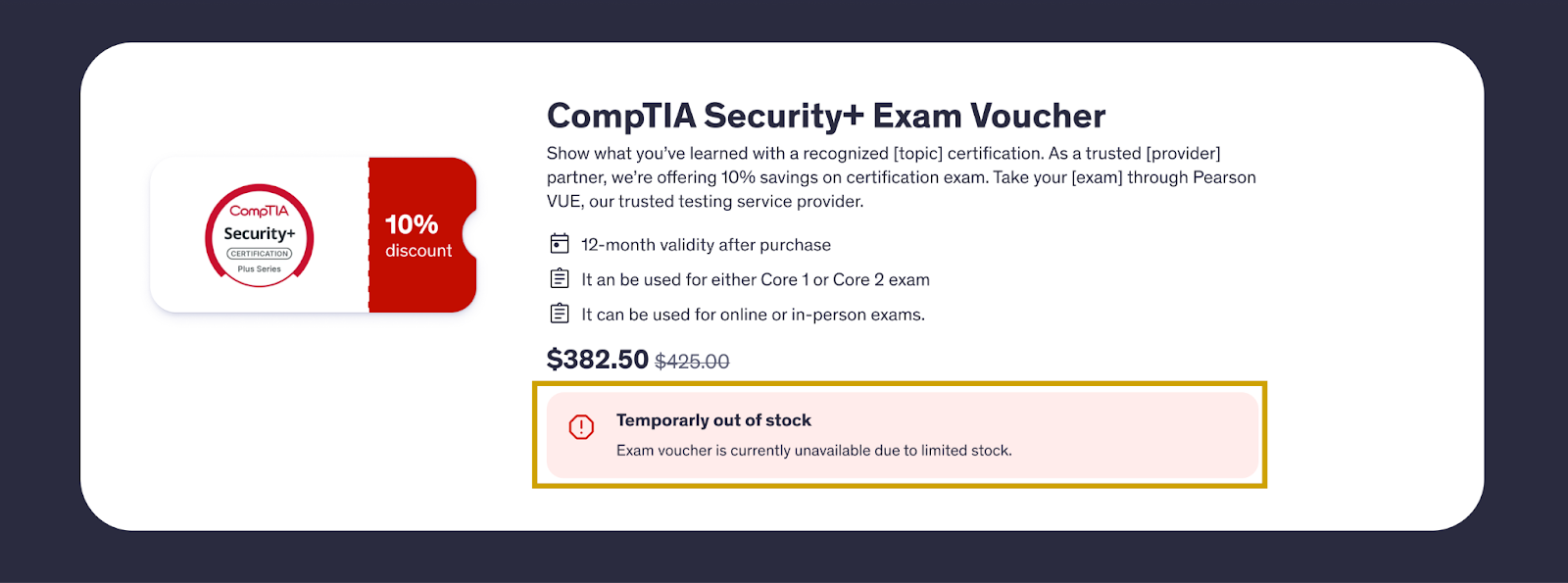This screenshot has height=583, width=1568.
Task: Click the Core 1 or Core 2 exam line
Action: pos(756,280)
